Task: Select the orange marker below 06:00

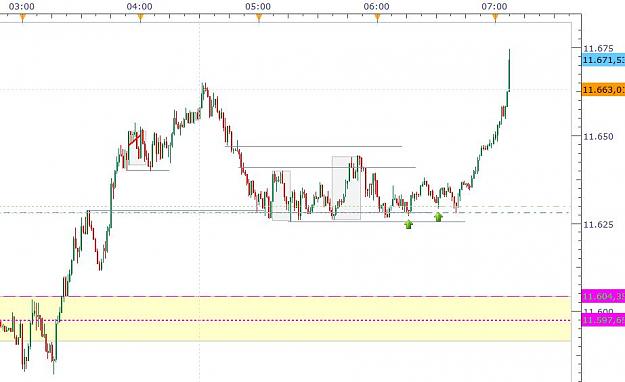Action: pos(377,17)
